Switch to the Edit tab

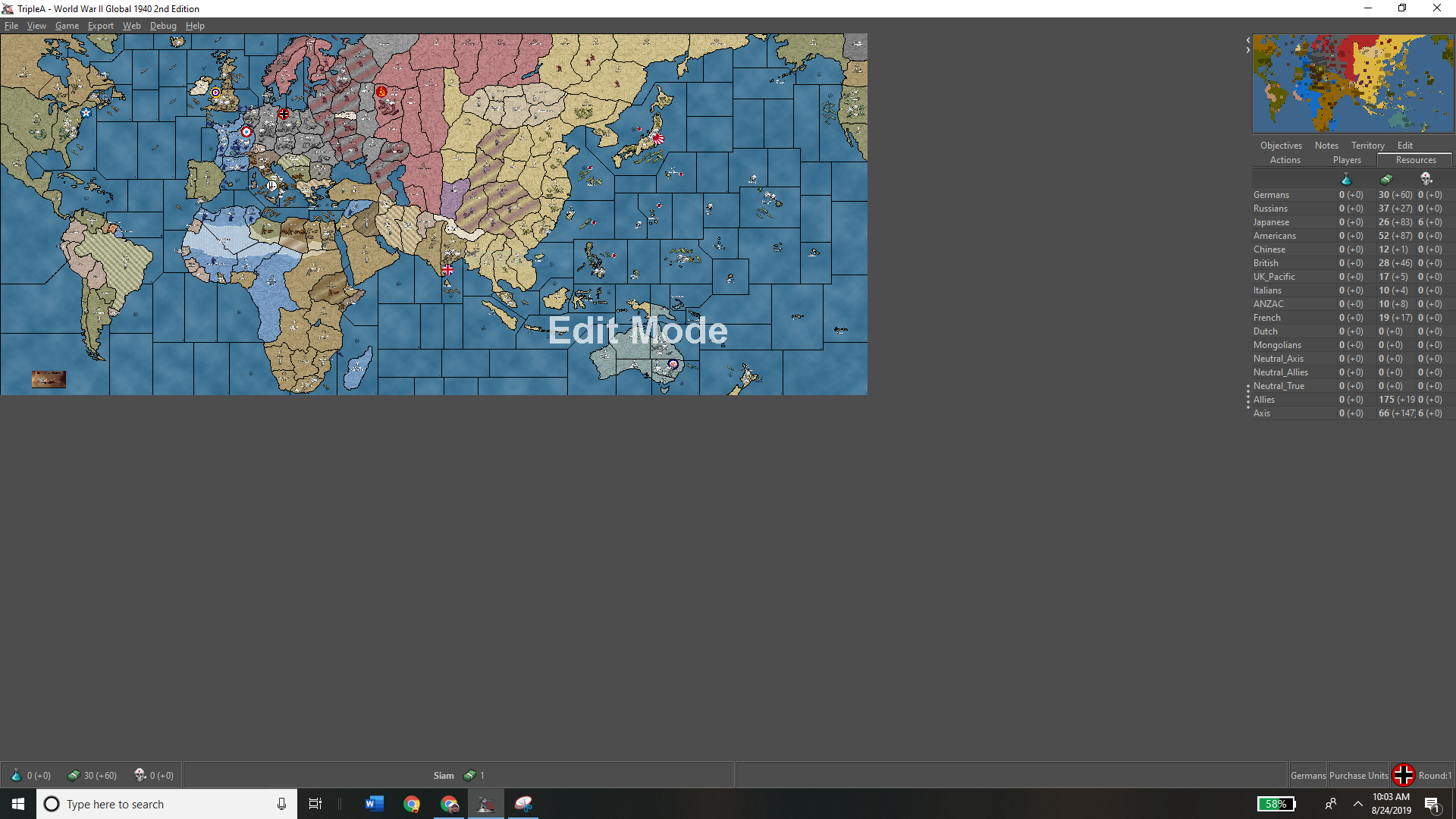[1404, 146]
